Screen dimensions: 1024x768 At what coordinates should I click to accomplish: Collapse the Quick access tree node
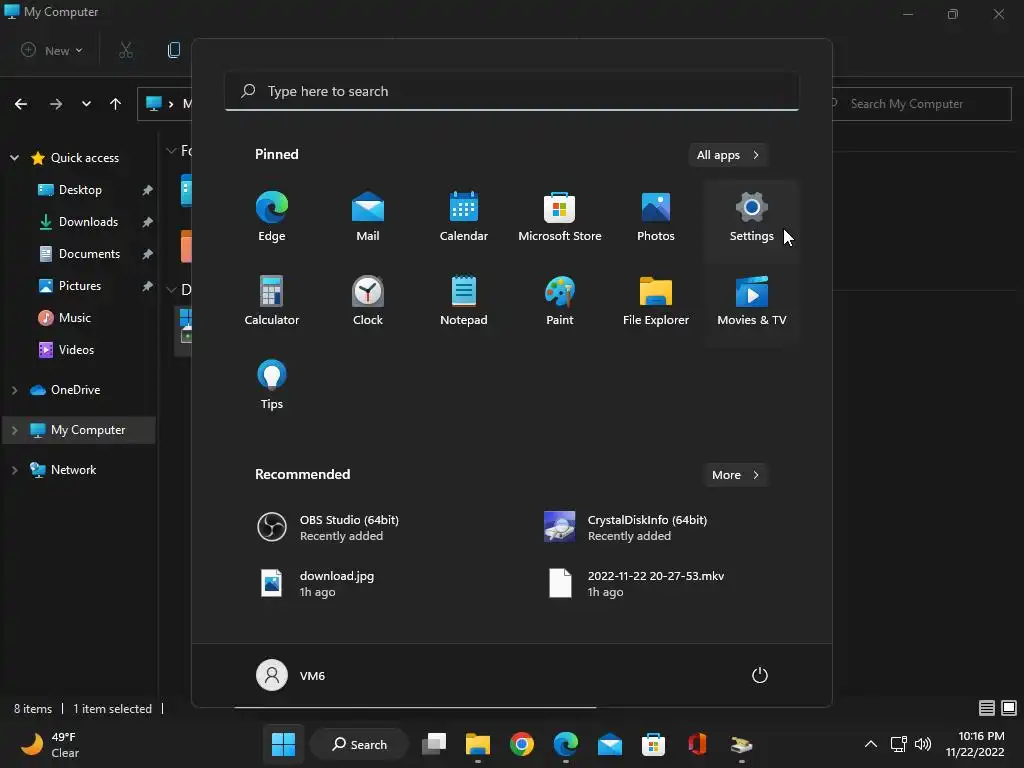coord(14,158)
